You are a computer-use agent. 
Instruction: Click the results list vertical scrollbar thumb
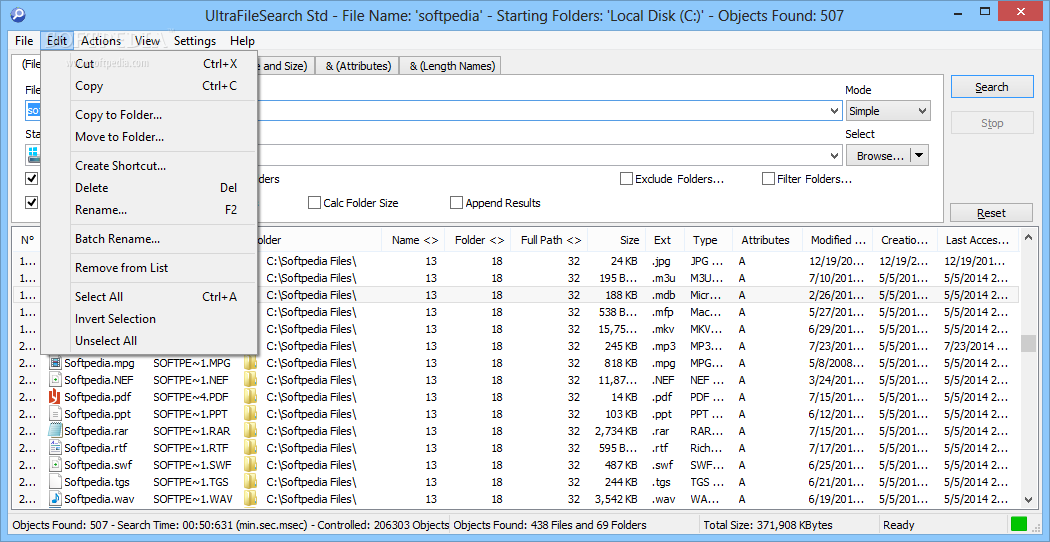coord(1028,344)
